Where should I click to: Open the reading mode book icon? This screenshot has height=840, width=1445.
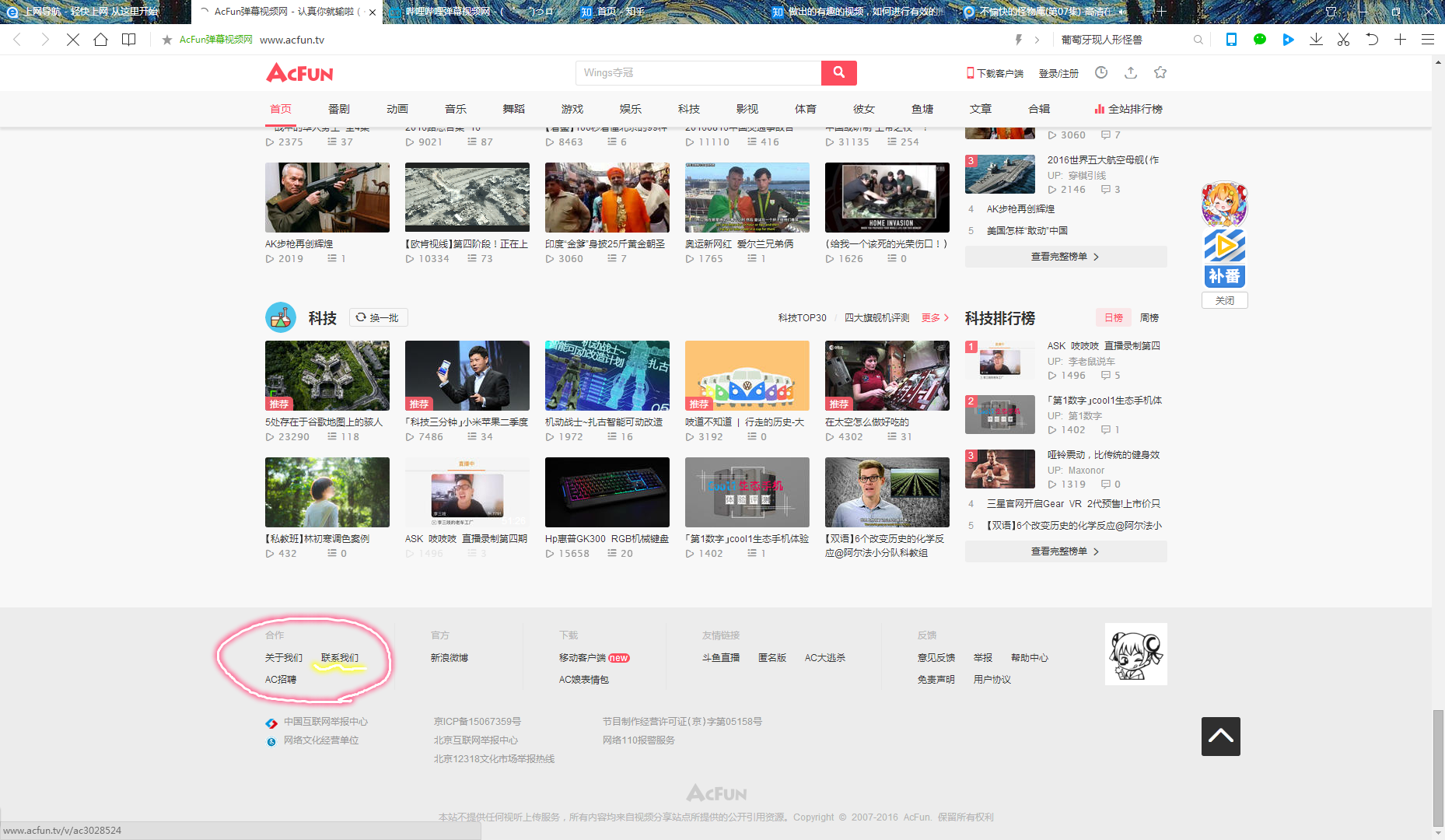tap(129, 39)
